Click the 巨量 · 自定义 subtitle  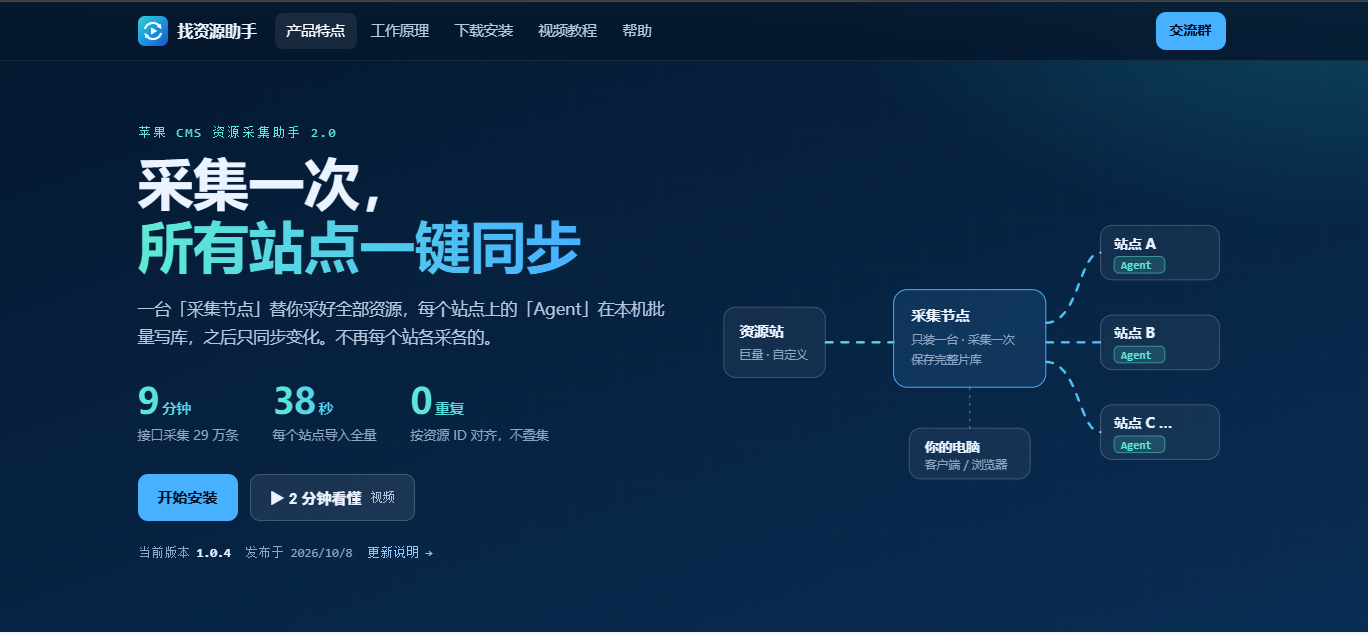[773, 355]
